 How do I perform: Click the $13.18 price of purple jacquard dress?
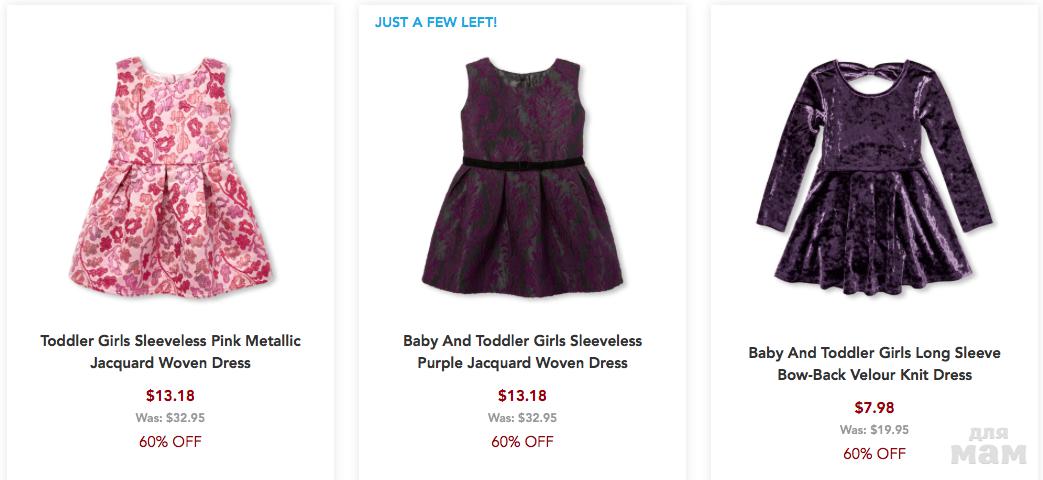522,395
